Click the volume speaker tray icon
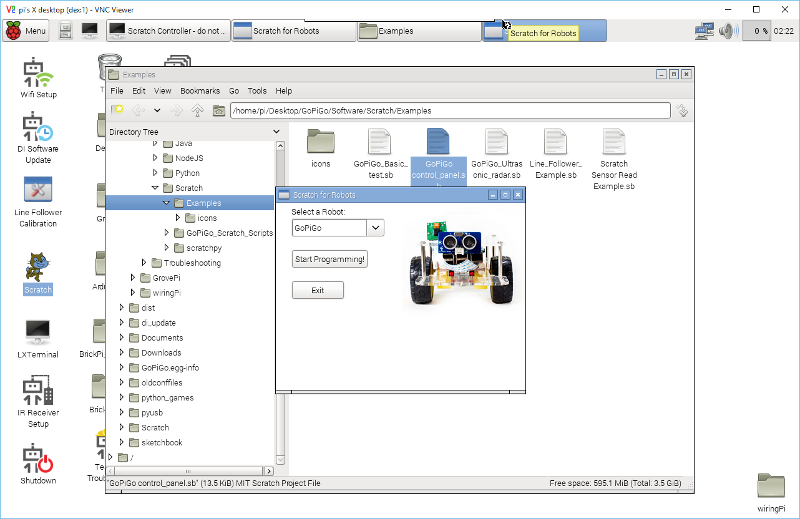This screenshot has width=800, height=519. coord(729,31)
